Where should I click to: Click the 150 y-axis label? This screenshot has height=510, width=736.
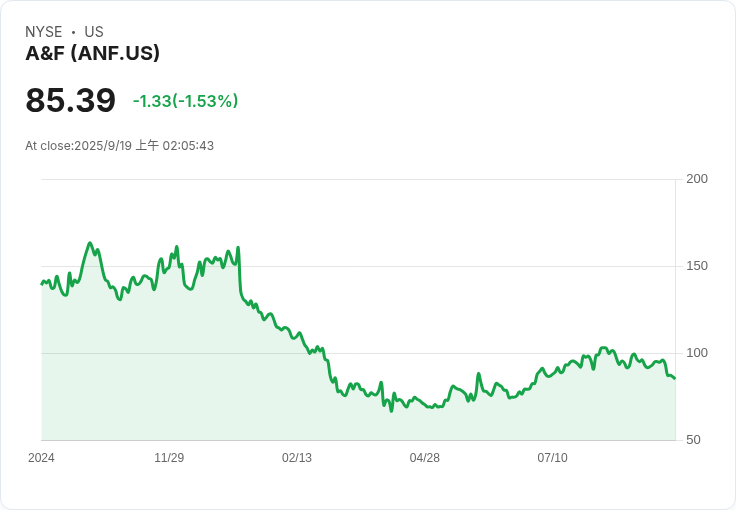coord(696,266)
